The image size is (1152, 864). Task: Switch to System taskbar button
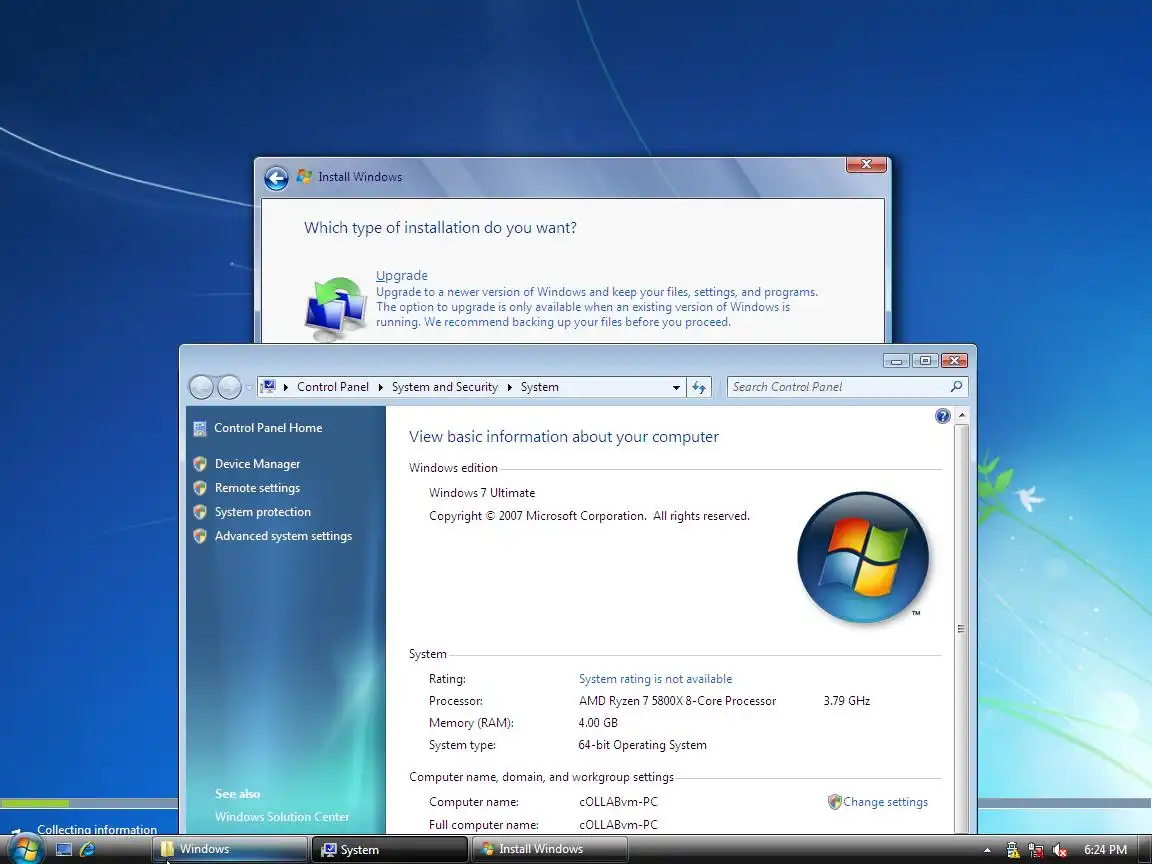tap(389, 849)
